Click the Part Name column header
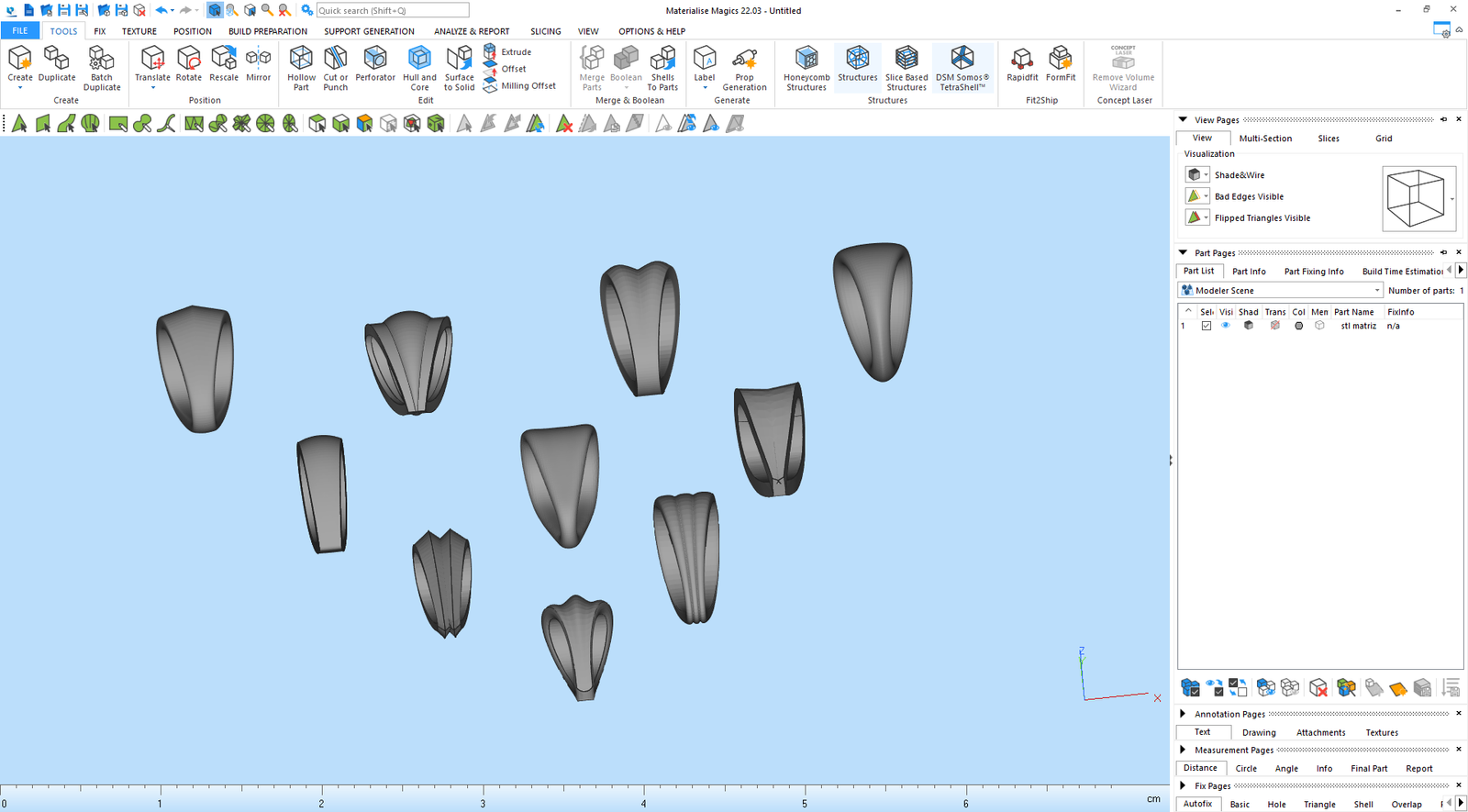The image size is (1468, 812). [1354, 312]
